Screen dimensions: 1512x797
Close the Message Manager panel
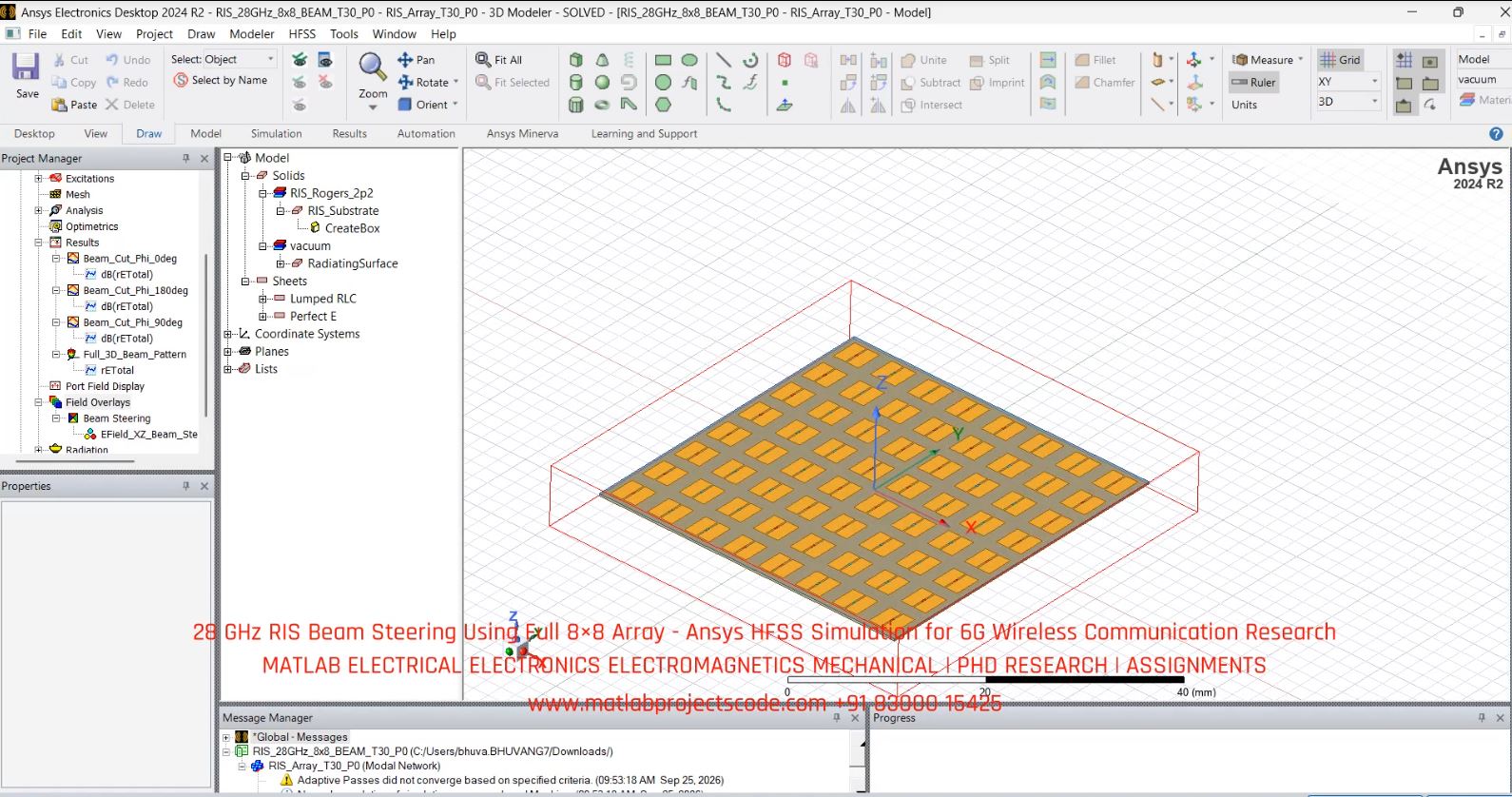click(x=855, y=718)
